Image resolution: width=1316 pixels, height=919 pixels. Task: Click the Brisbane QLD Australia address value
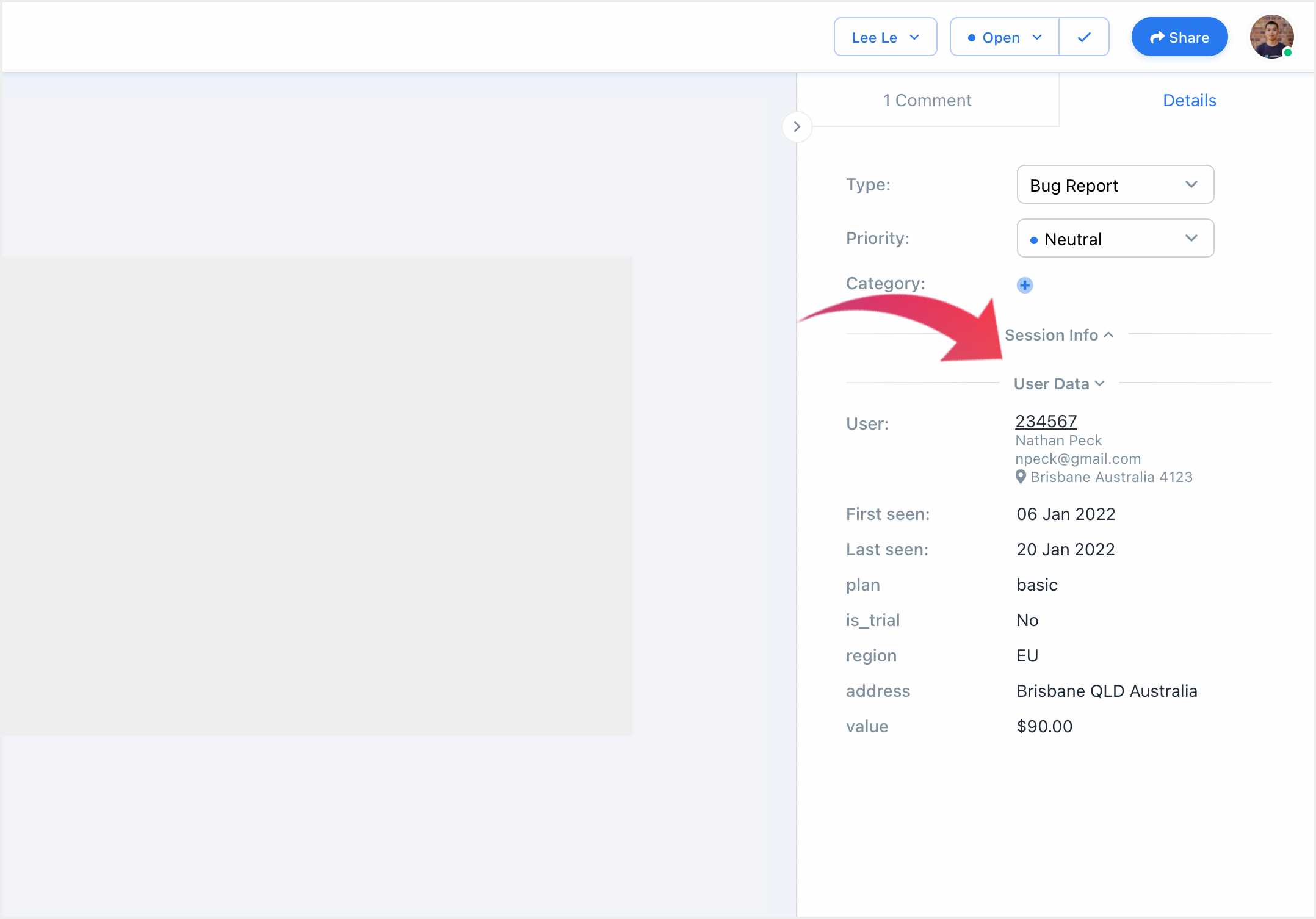pos(1106,691)
